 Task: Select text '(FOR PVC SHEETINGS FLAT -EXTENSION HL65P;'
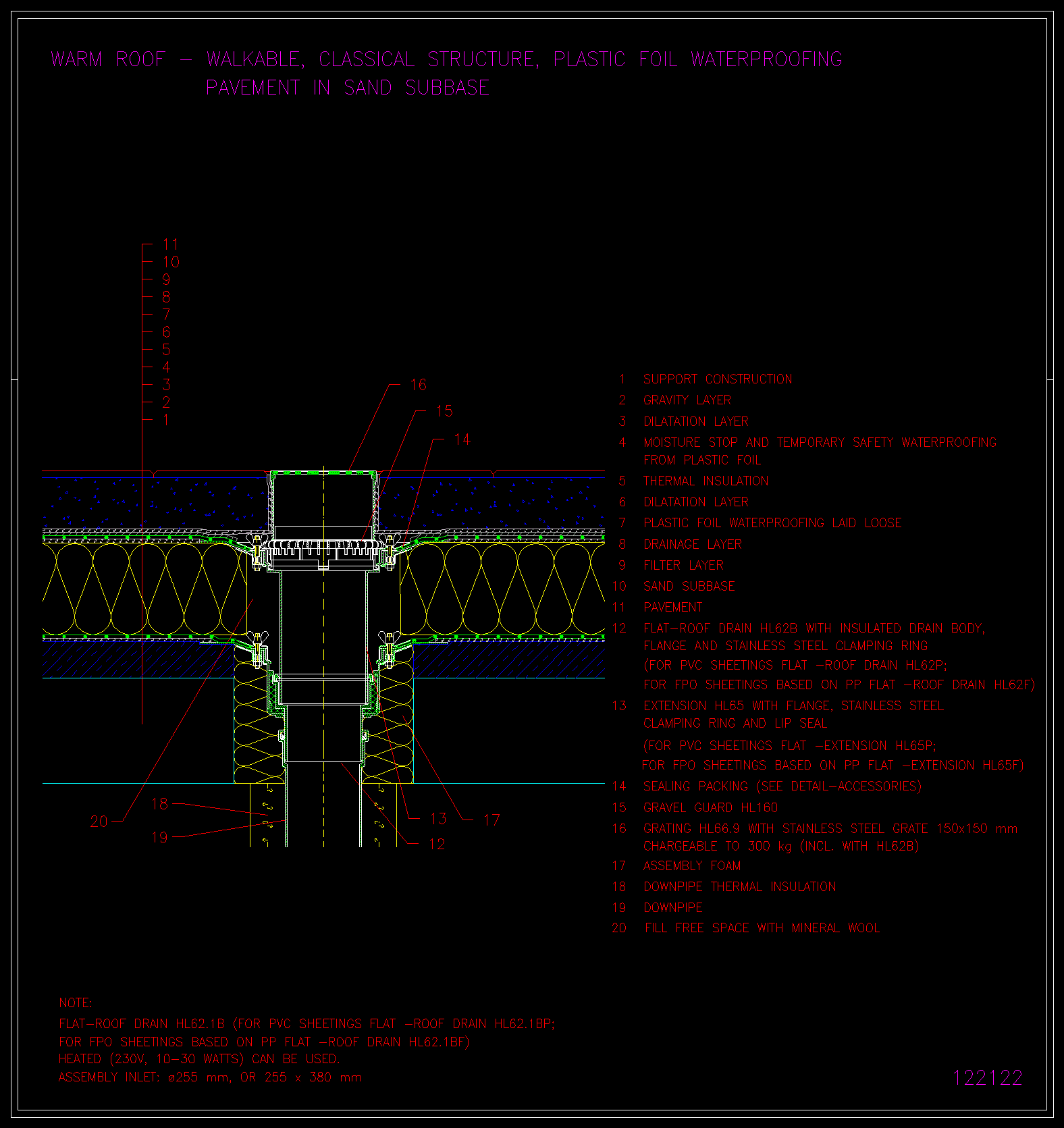tap(790, 746)
